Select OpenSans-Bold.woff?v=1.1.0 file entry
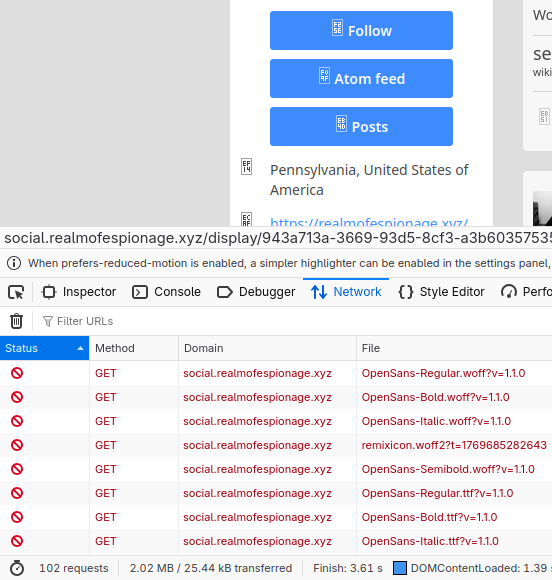The height and width of the screenshot is (580, 552). 435,397
